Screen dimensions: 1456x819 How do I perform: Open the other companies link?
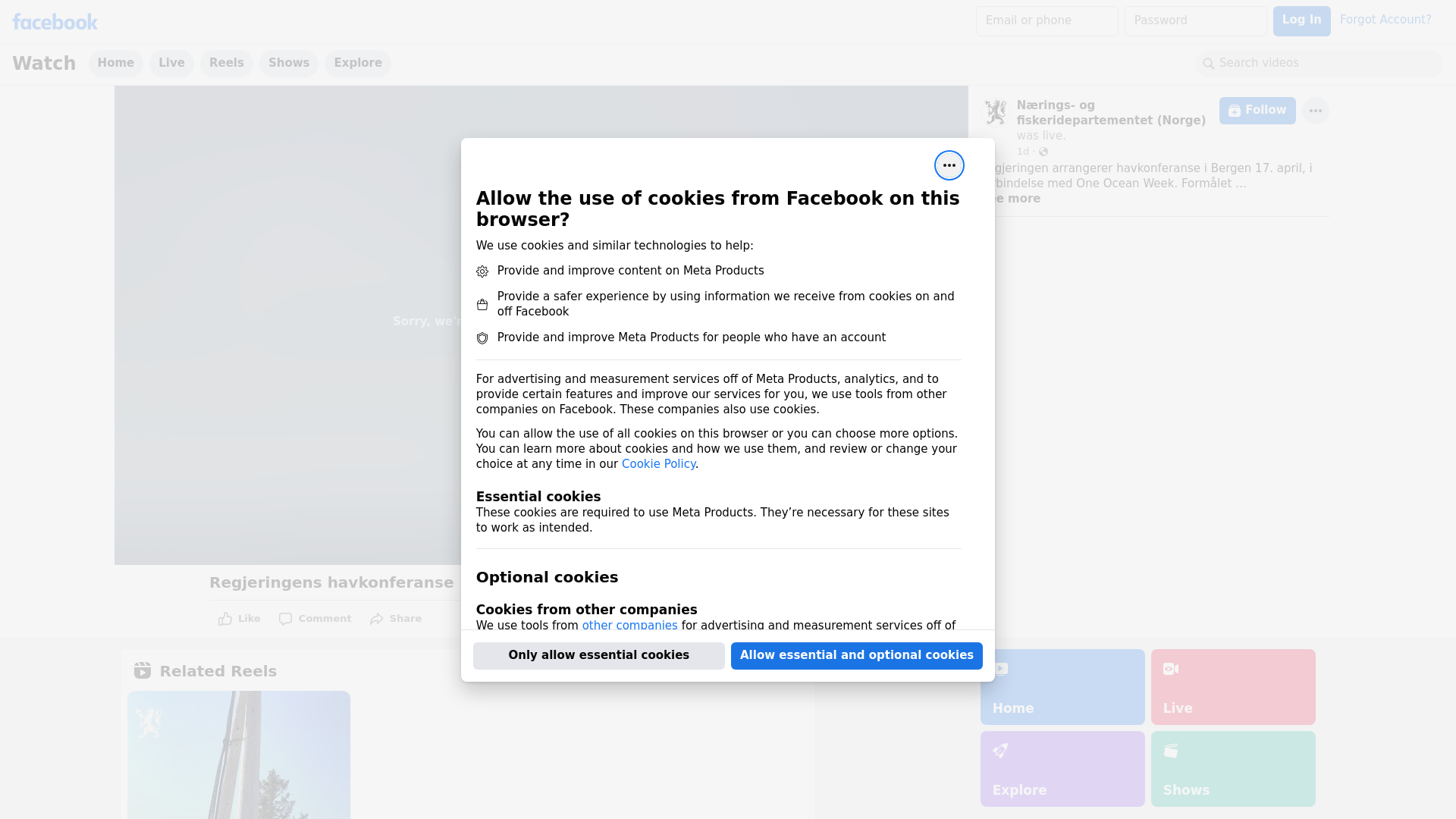(629, 626)
